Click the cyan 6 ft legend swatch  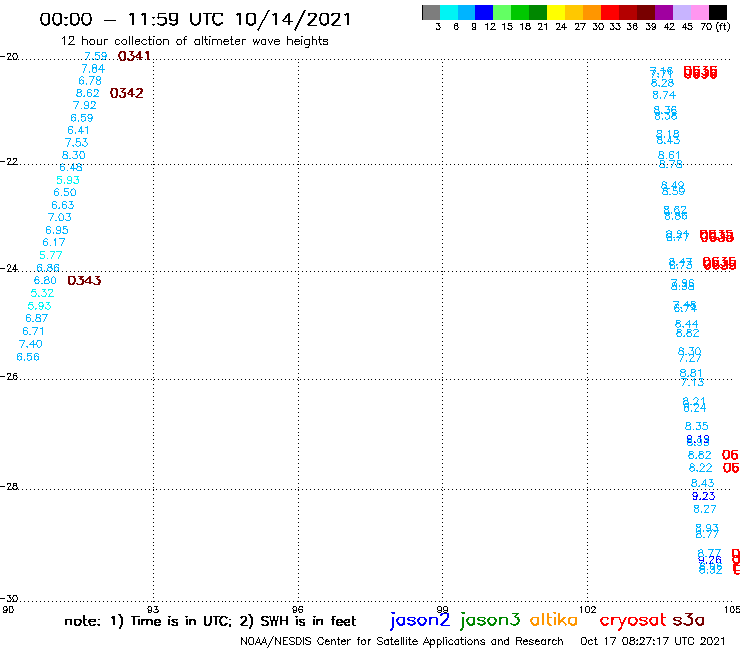pos(449,12)
